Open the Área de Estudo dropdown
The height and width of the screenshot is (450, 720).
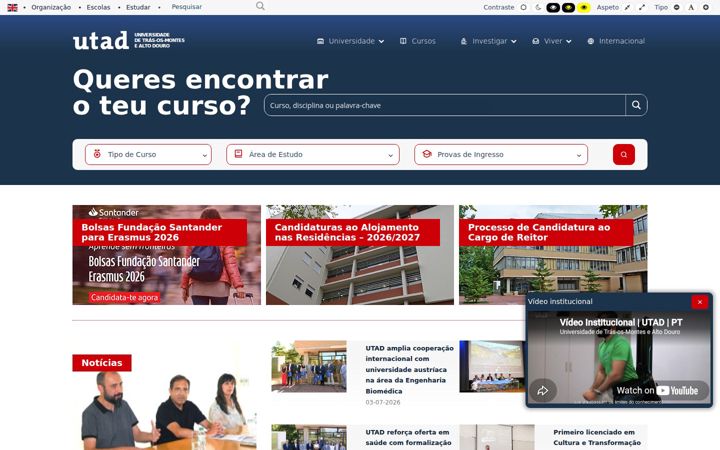click(313, 155)
